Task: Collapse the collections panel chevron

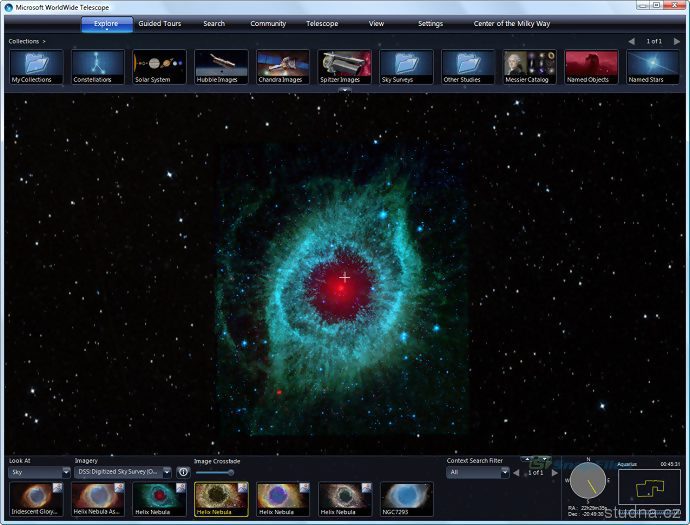Action: [345, 90]
